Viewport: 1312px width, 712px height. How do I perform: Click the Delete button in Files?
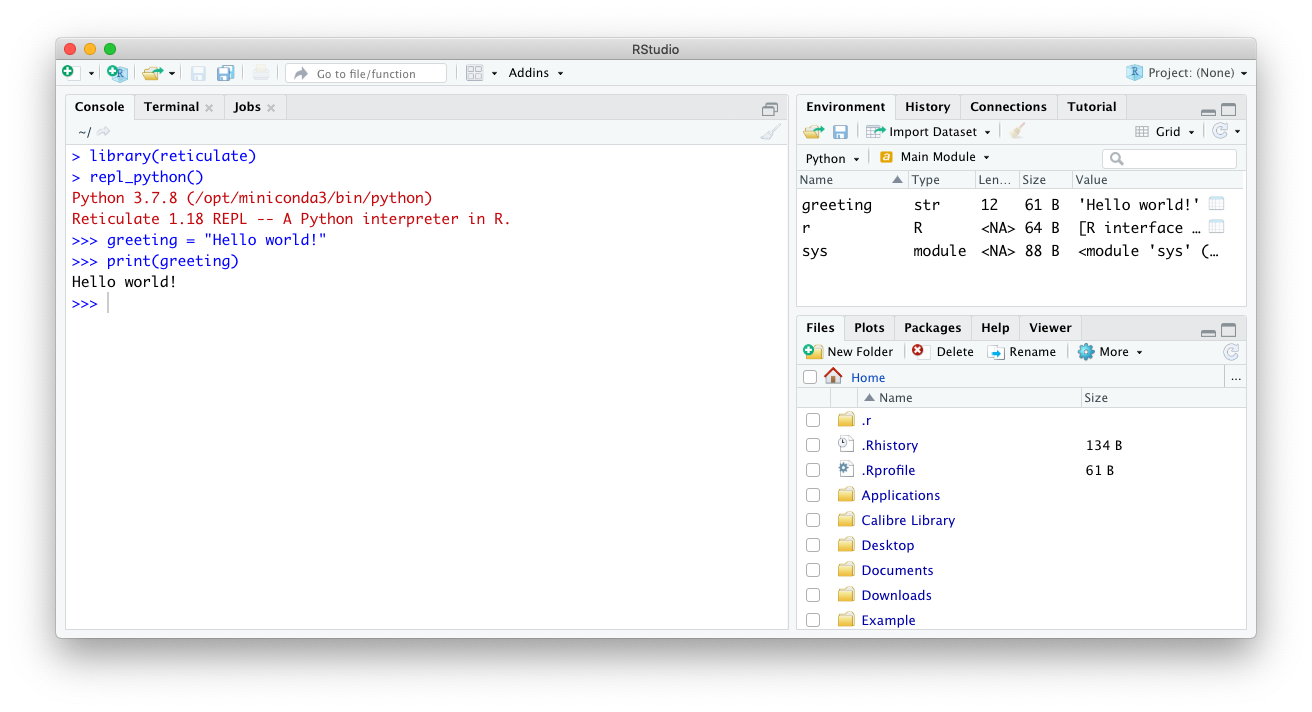[x=943, y=352]
